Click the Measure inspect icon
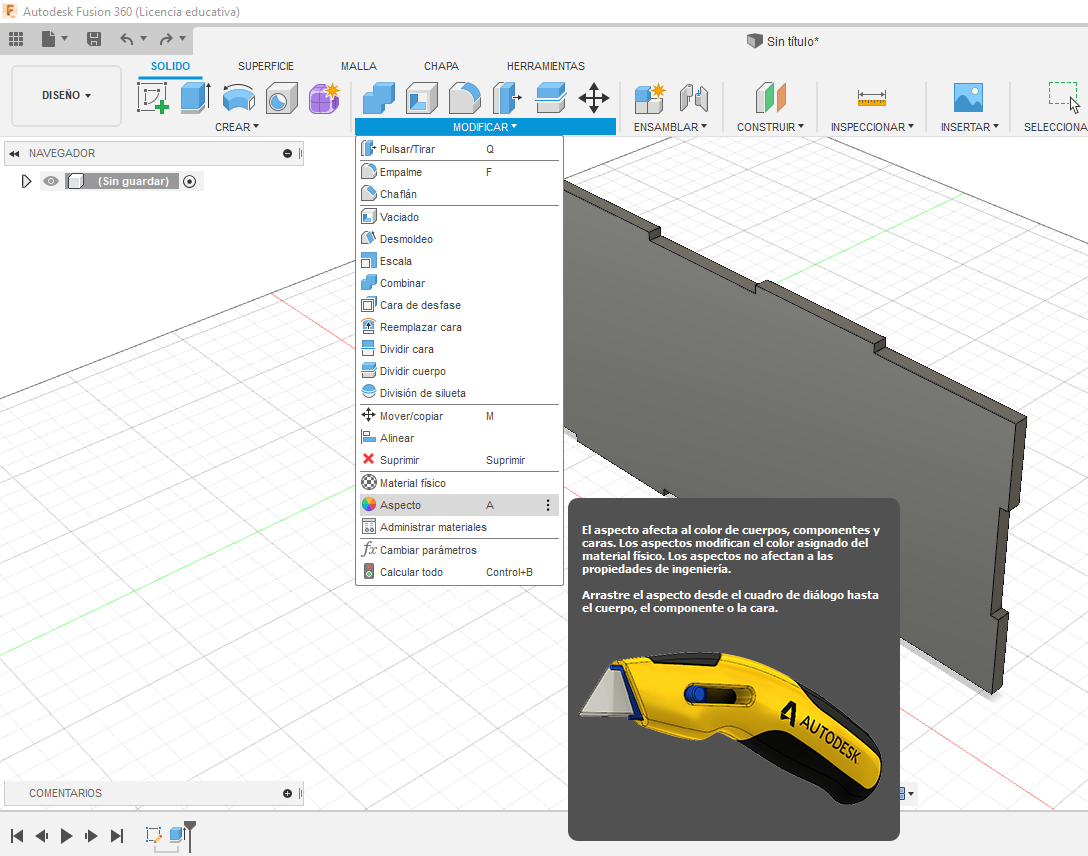 (872, 97)
